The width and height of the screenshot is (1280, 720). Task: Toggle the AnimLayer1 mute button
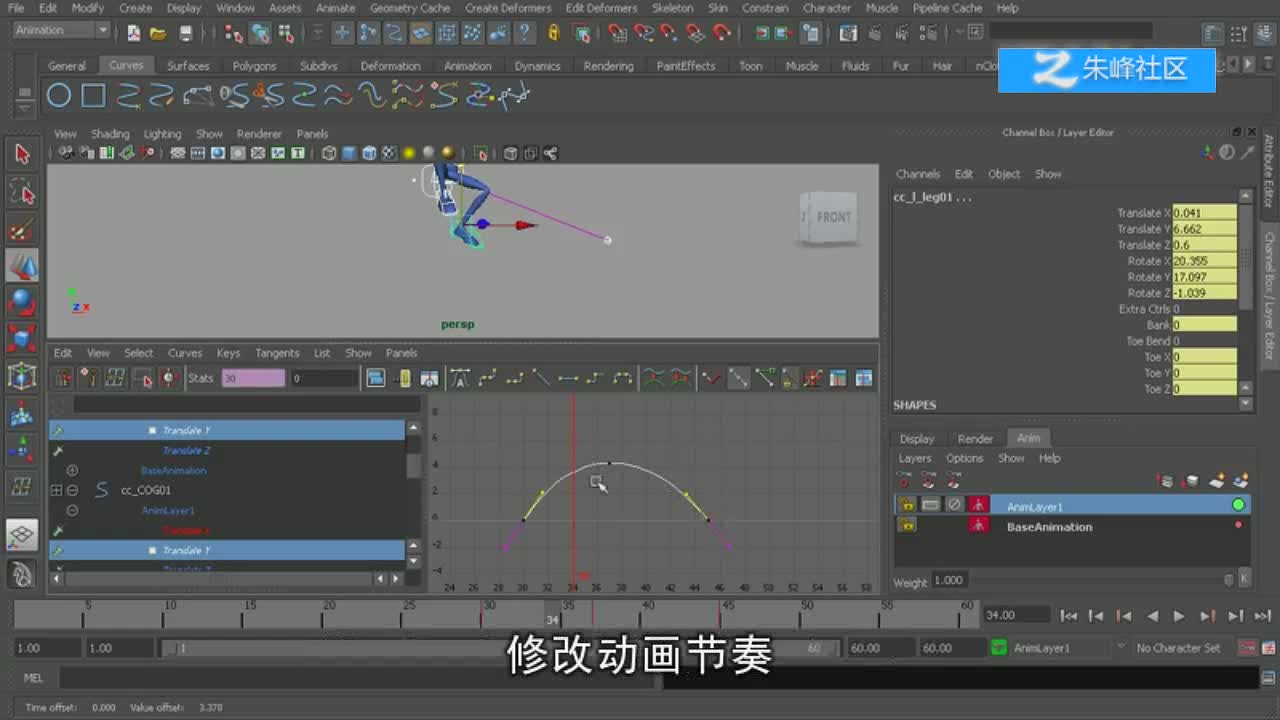954,505
